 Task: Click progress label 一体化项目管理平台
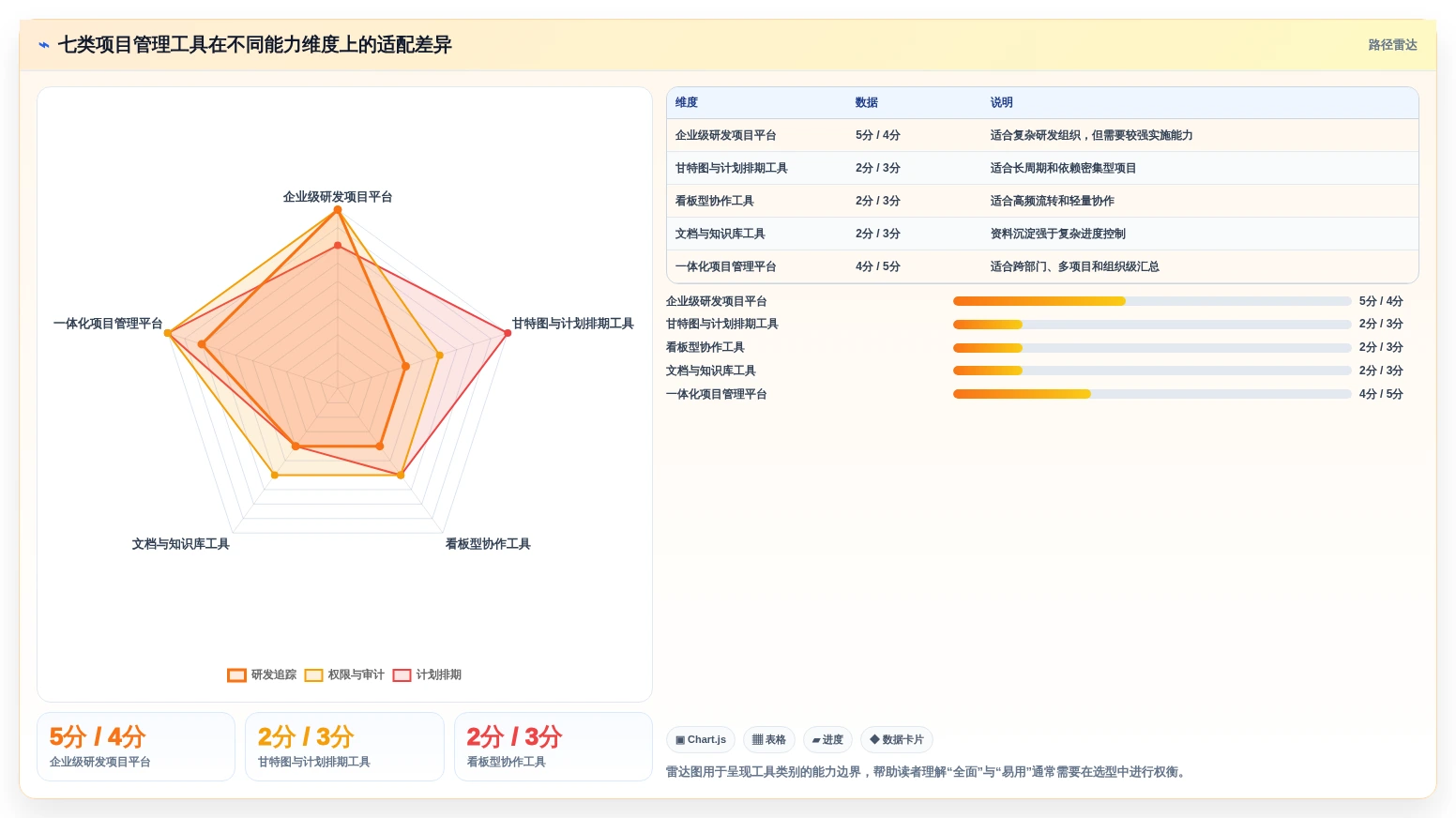coord(717,394)
